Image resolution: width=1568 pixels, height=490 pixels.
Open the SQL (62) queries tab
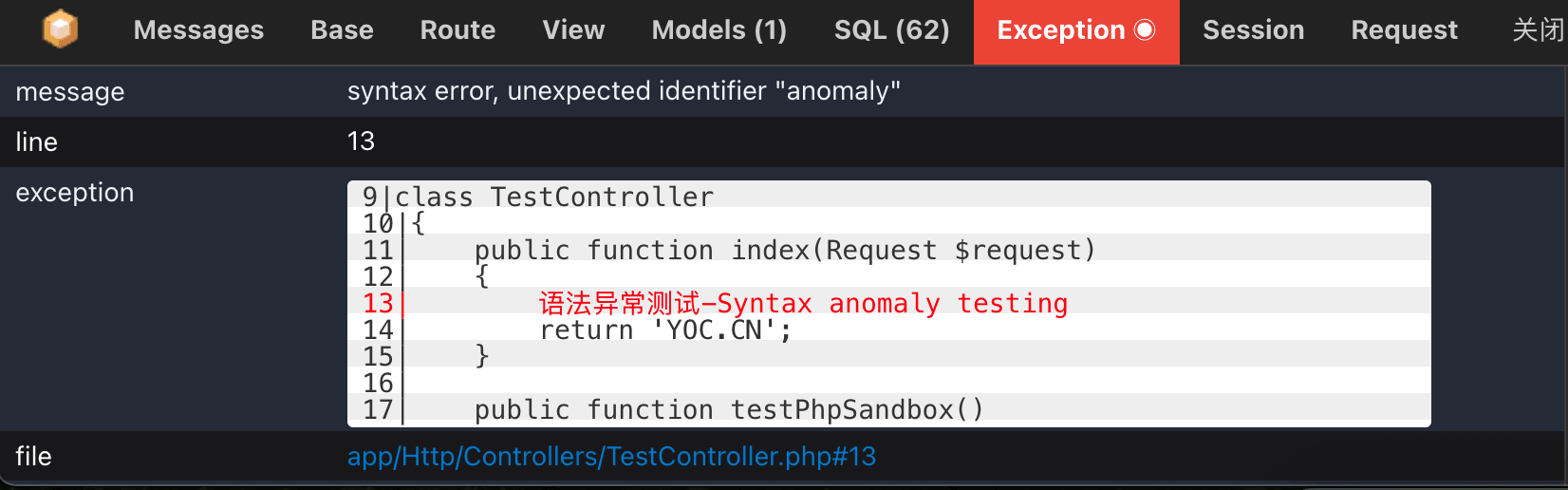pos(891,30)
